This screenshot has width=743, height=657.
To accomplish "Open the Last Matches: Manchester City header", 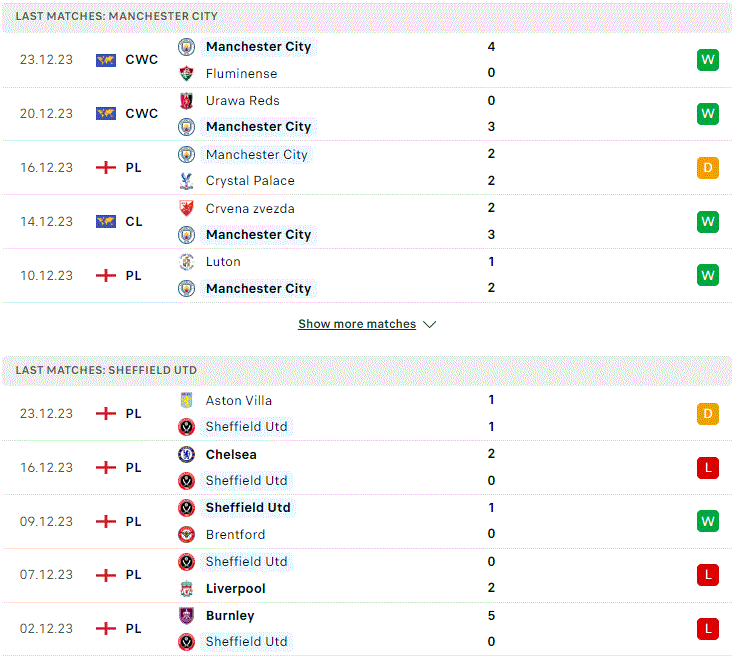I will 367,17.
